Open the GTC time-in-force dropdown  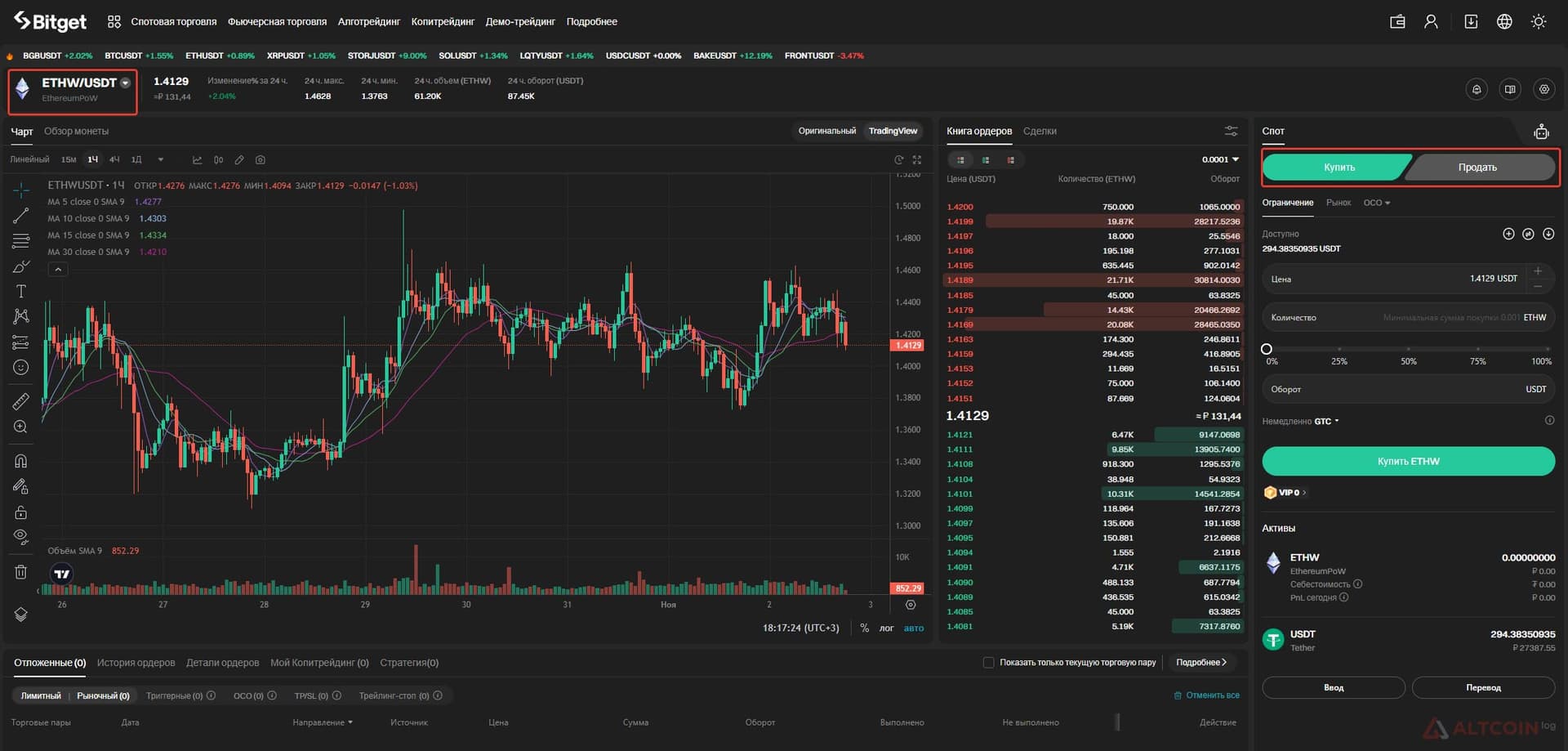coord(1326,422)
